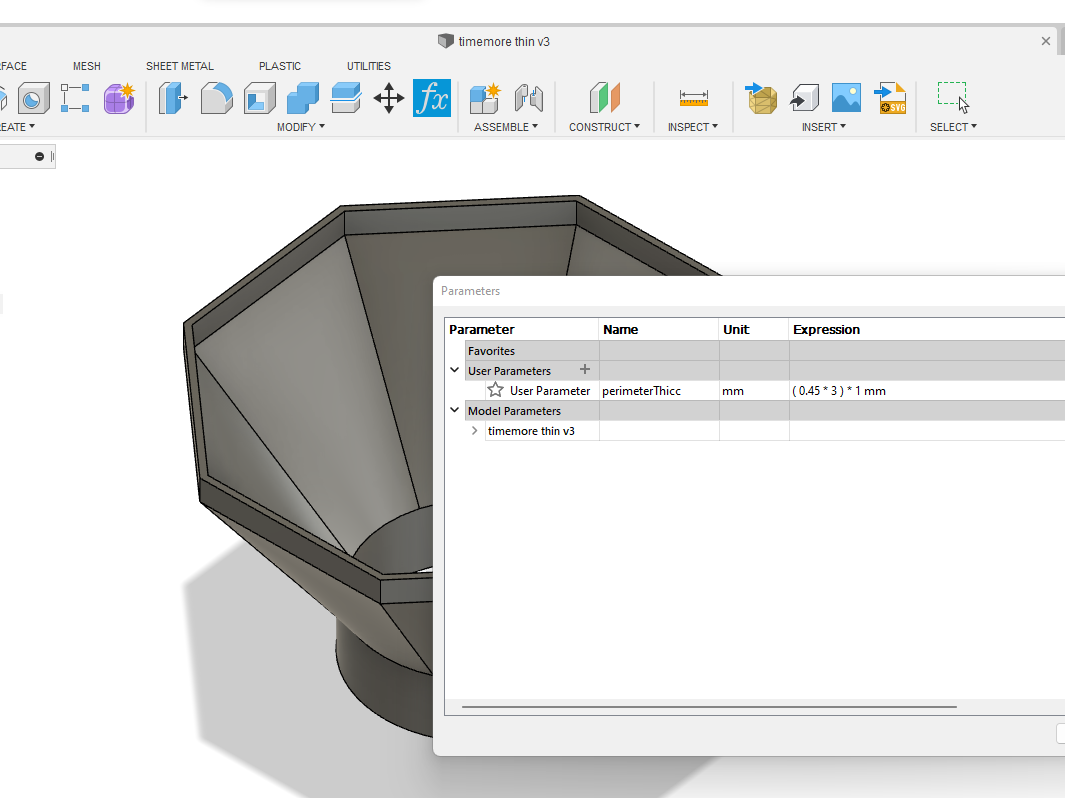Open Change Parameters fx icon
The width and height of the screenshot is (1065, 798).
(432, 98)
